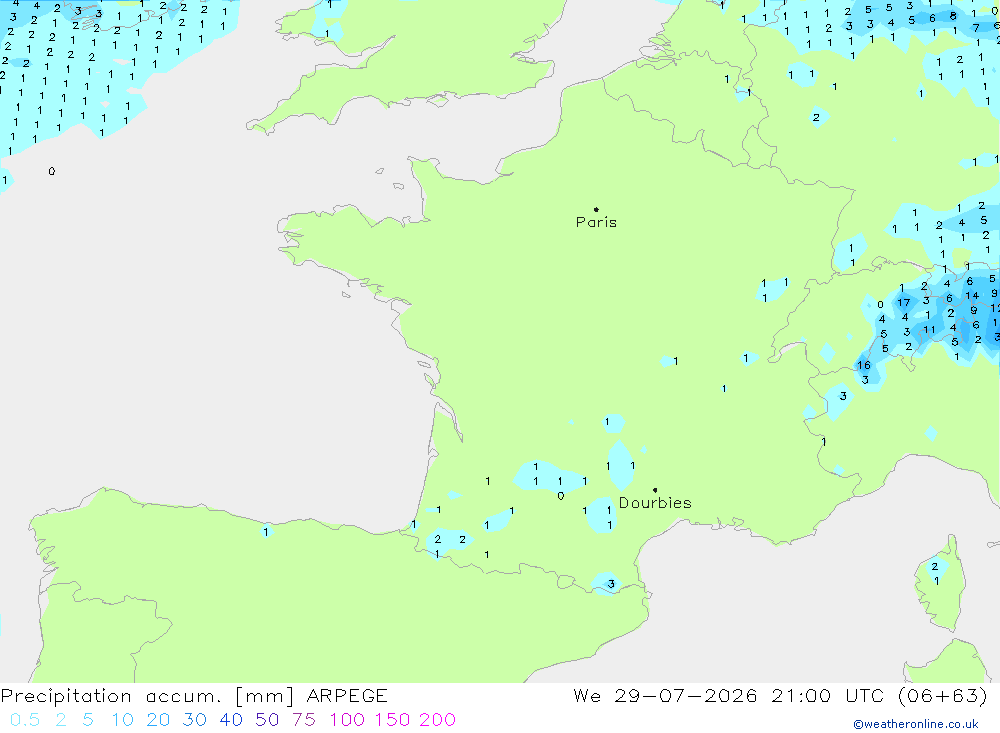Click the Dourbies location dot marker

point(655,490)
